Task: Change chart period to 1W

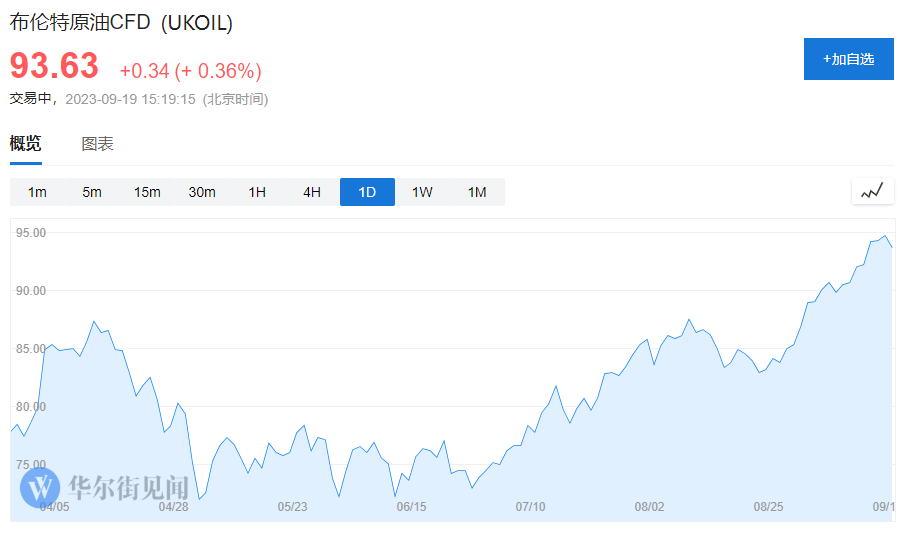Action: coord(422,192)
